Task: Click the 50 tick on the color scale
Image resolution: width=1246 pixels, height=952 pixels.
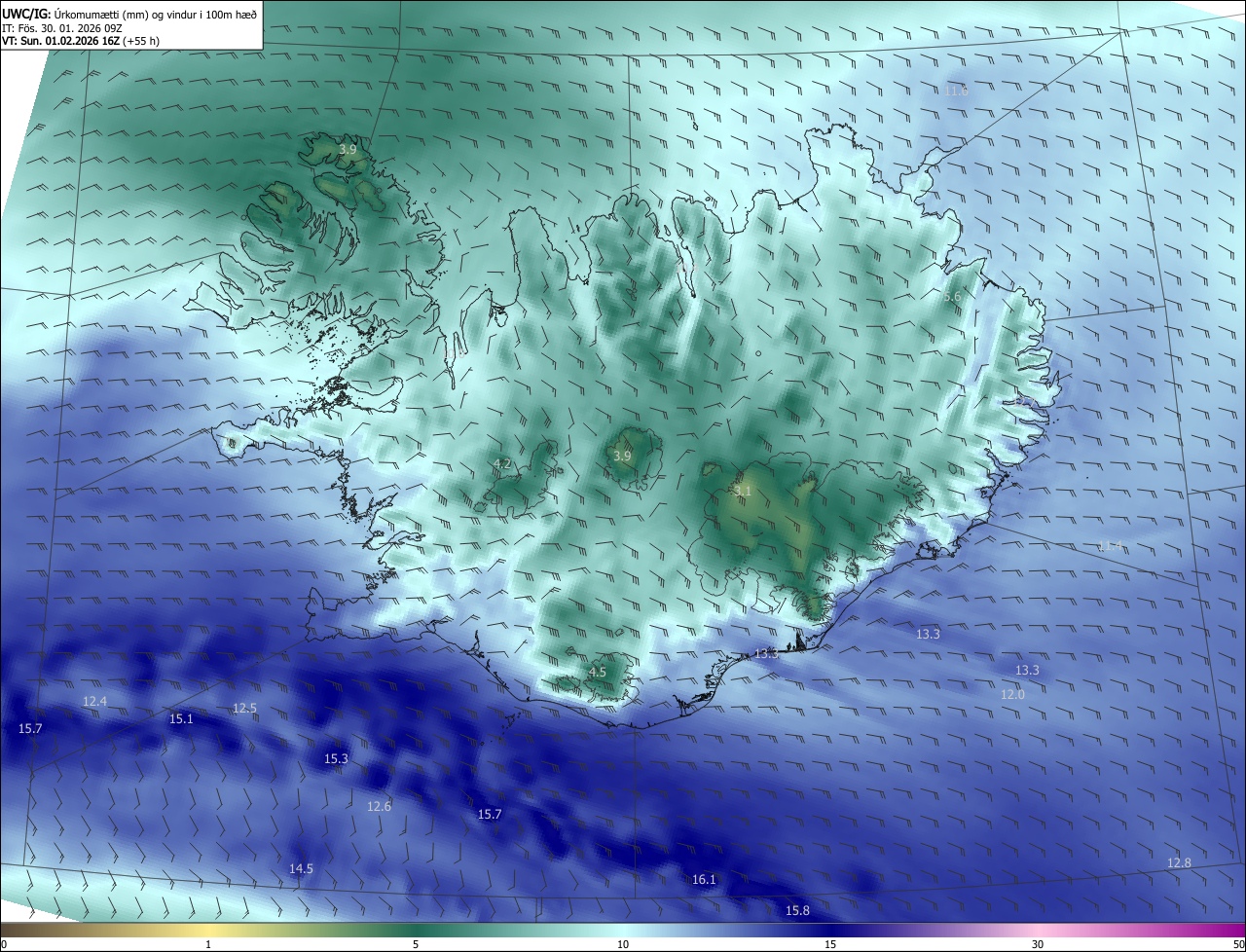Action: click(1238, 945)
